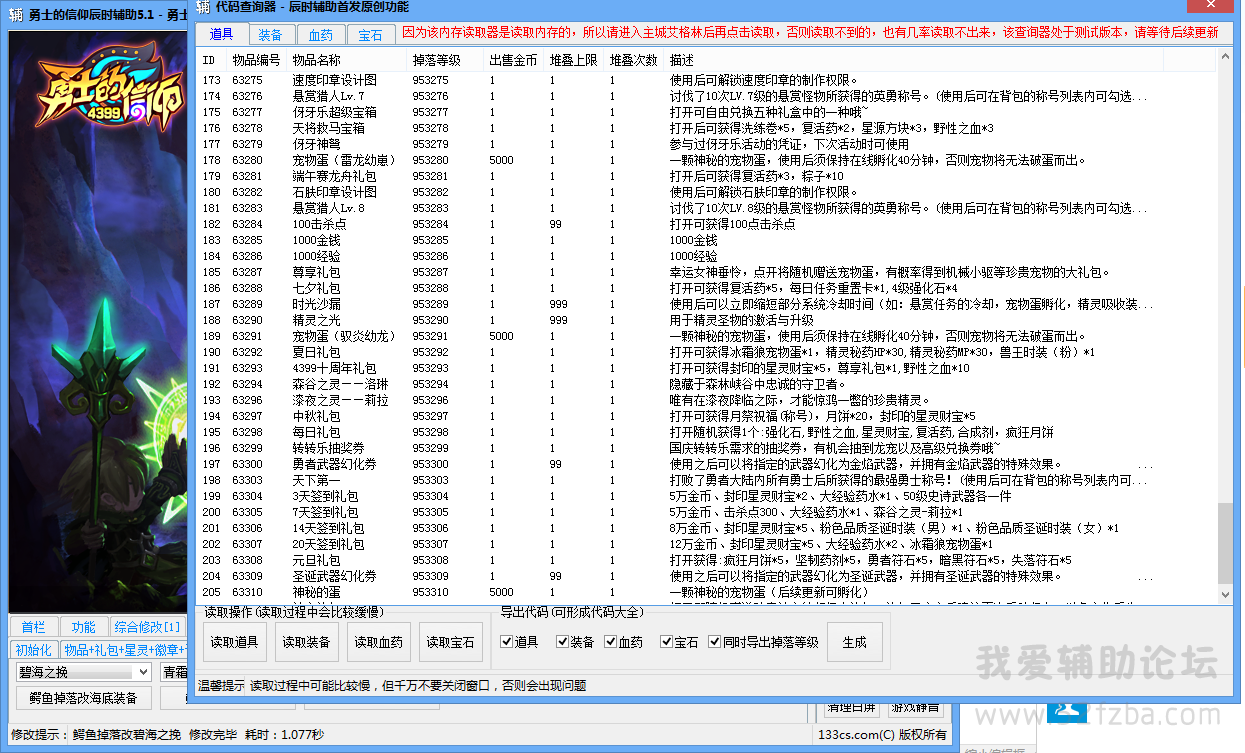
Task: Click the 读取装备 button
Action: coord(306,642)
